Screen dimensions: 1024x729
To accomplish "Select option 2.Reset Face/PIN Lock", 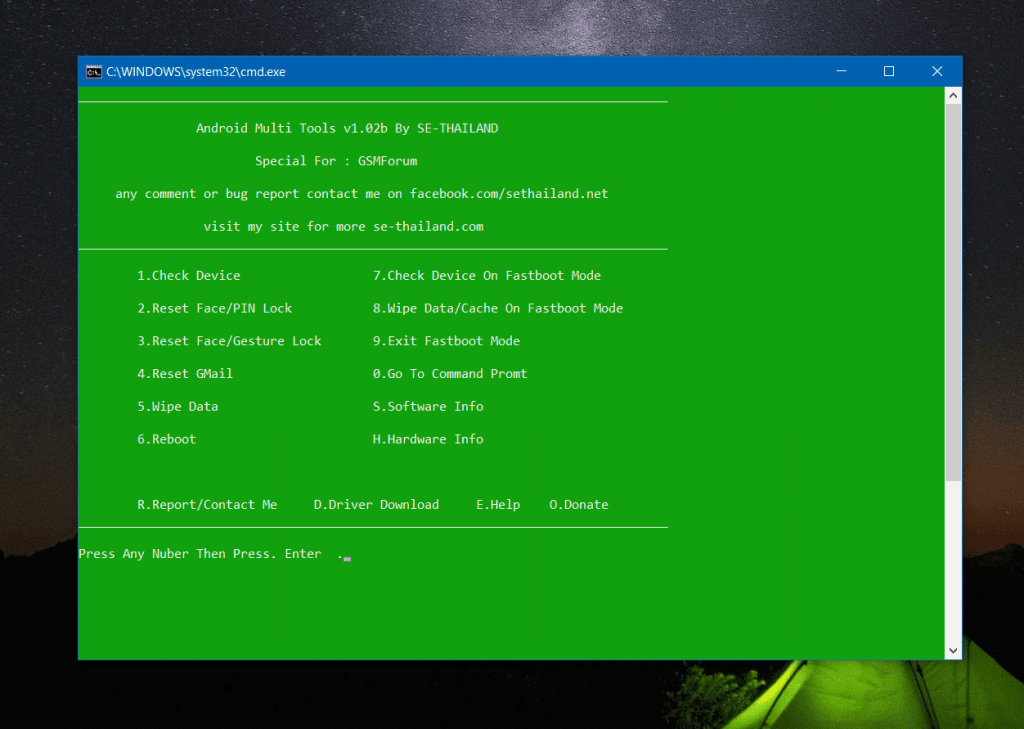I will pos(215,308).
